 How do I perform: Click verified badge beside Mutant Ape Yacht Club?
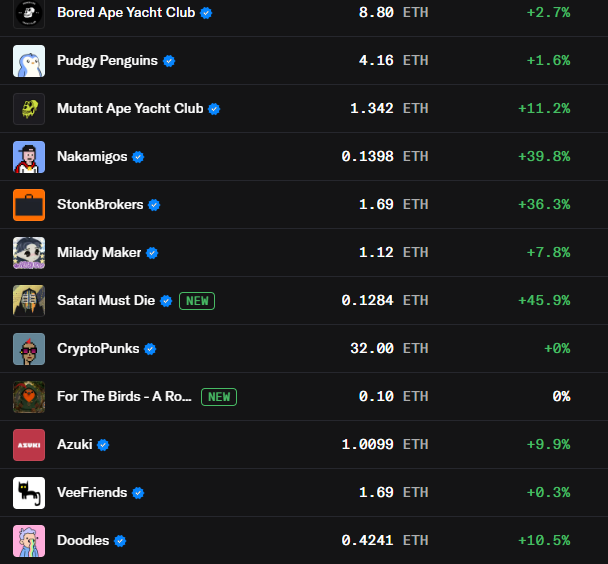tap(214, 109)
